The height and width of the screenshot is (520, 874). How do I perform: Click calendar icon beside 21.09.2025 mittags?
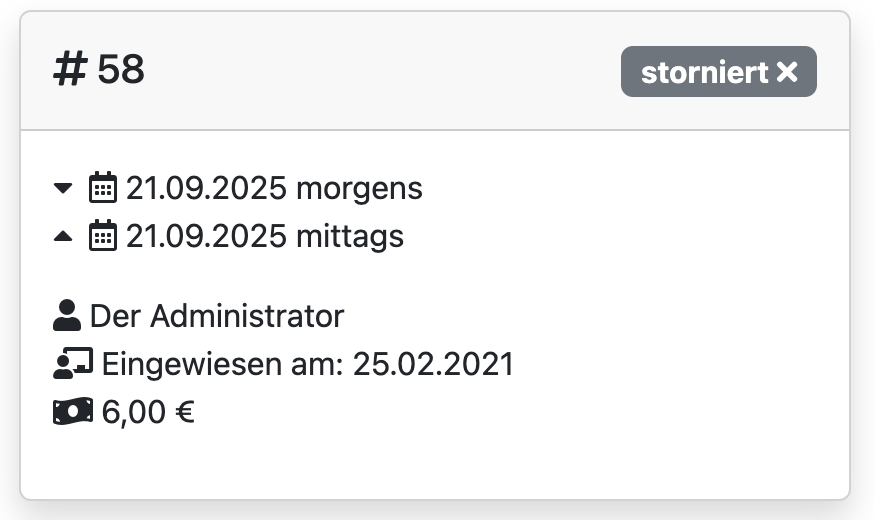point(103,235)
